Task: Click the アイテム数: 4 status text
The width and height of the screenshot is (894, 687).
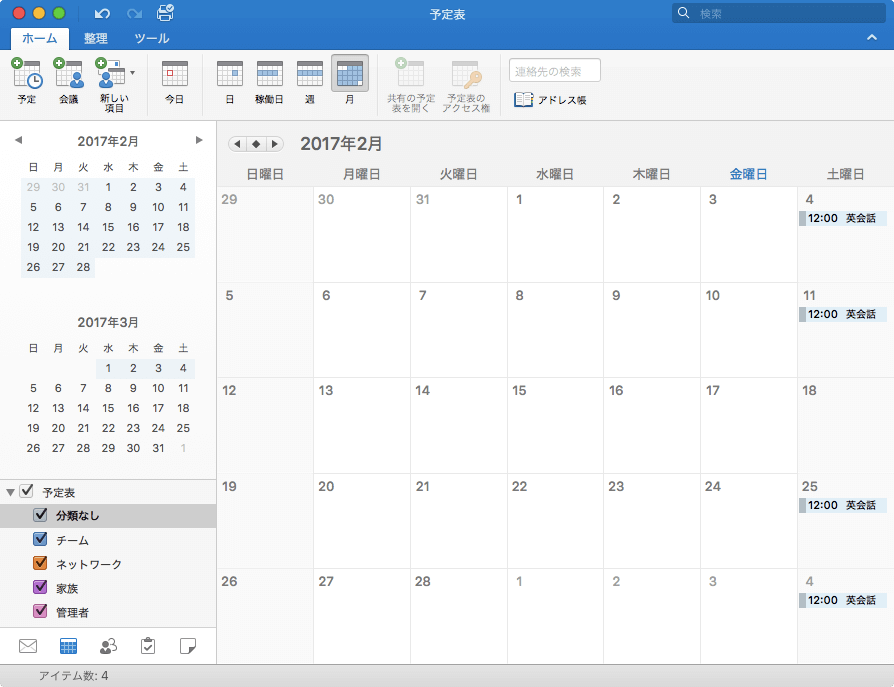Action: coord(74,676)
